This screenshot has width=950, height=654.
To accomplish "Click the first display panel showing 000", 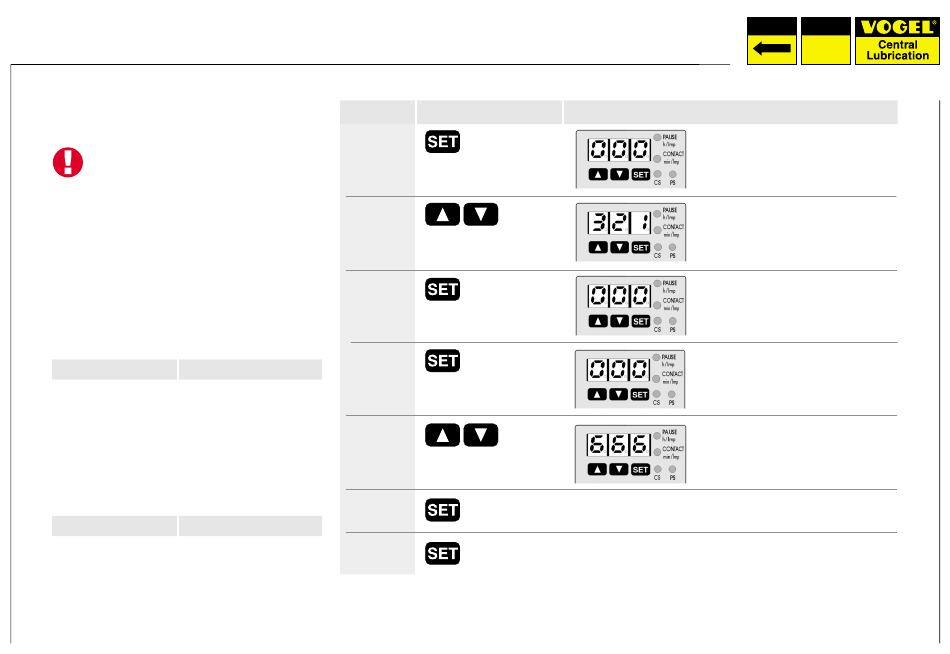I will [x=631, y=159].
